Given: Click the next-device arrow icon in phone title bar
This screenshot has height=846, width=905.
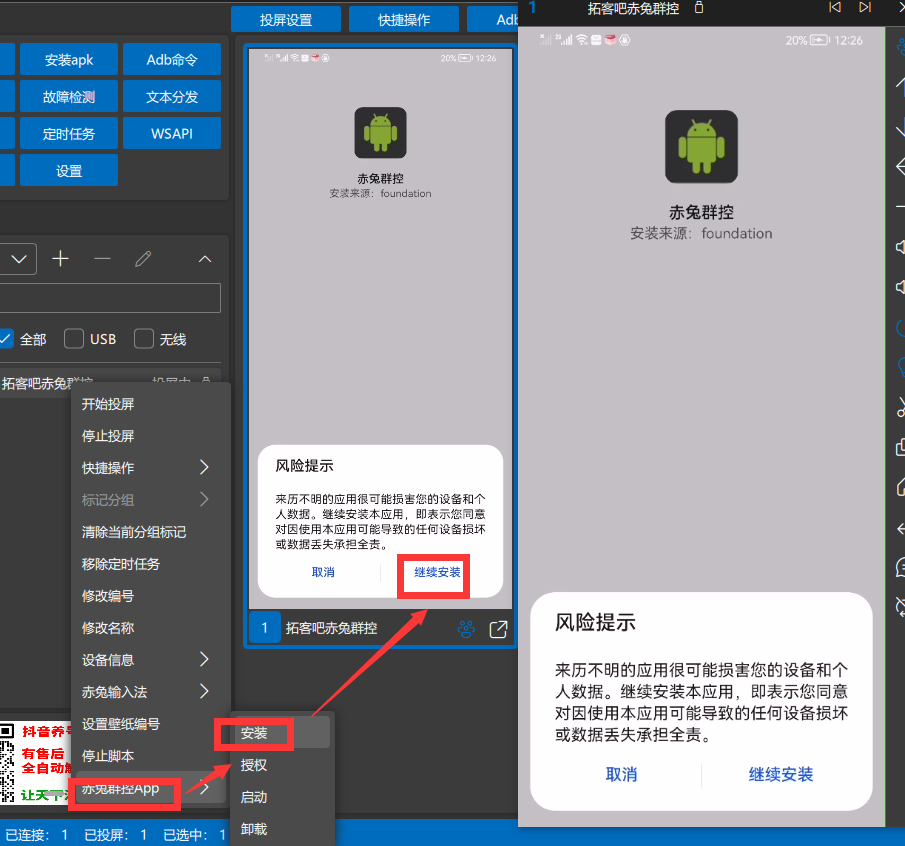Looking at the screenshot, I should click(x=864, y=8).
